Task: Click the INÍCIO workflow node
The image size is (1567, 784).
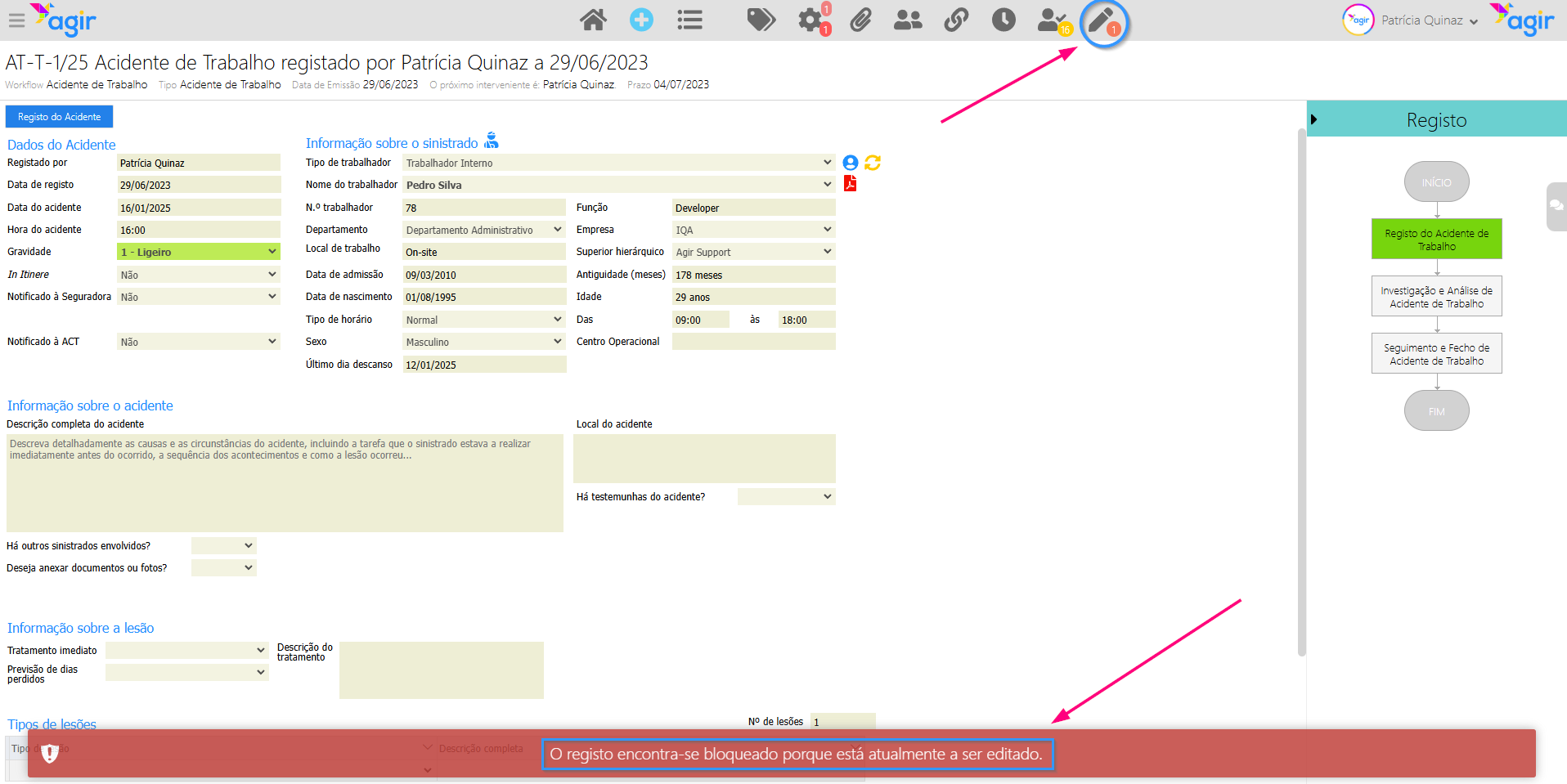Action: tap(1436, 181)
